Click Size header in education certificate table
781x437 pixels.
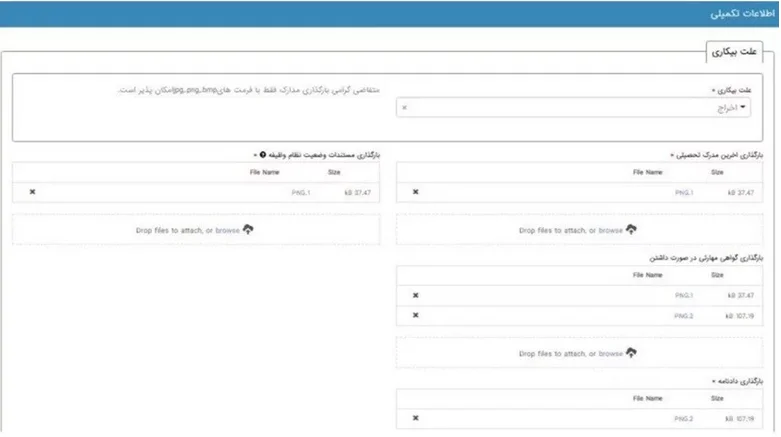pyautogui.click(x=717, y=172)
